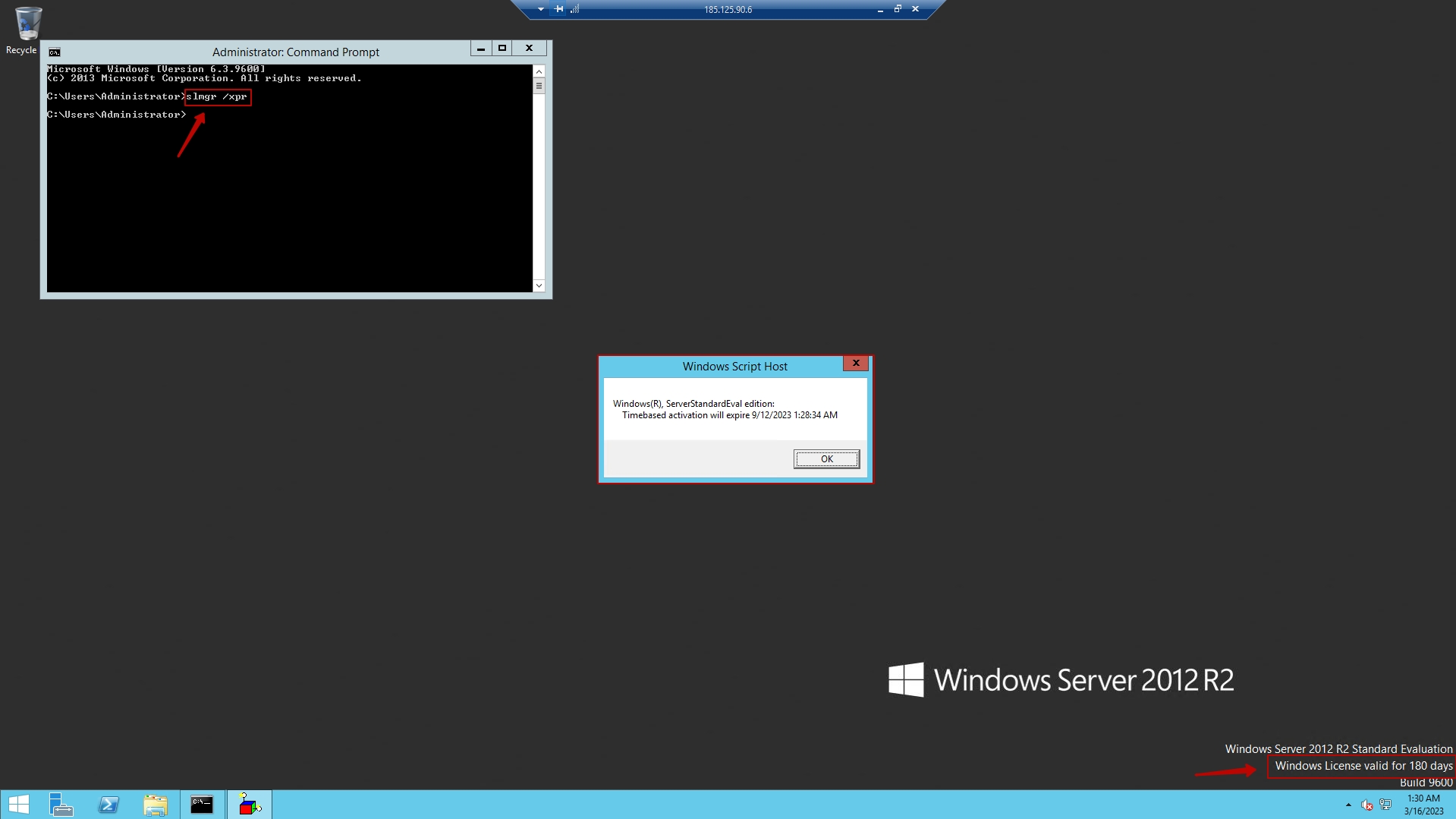1456x819 pixels.
Task: Open File Explorer from the taskbar
Action: (156, 805)
